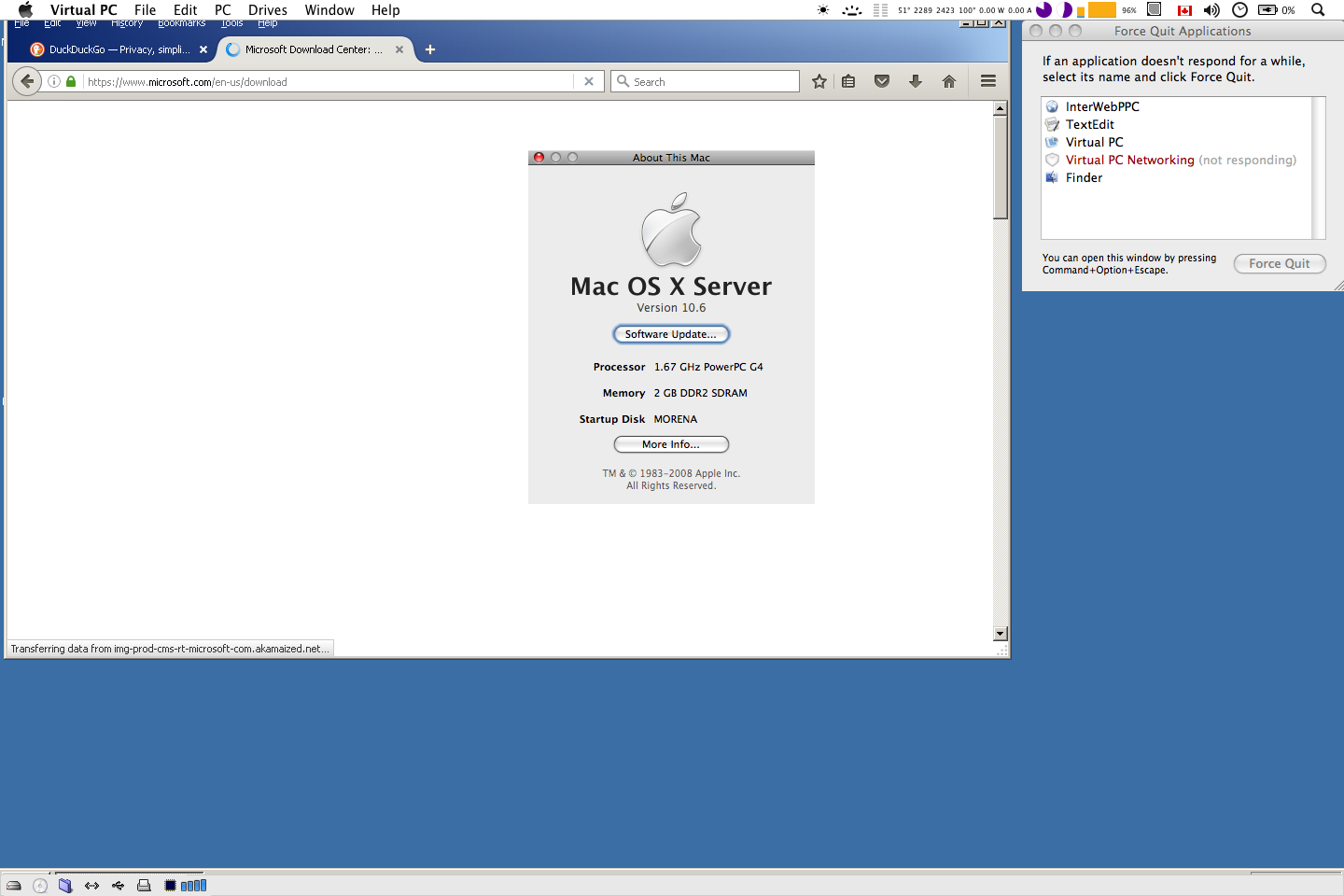The height and width of the screenshot is (896, 1344).
Task: Click Software Update button in About This Mac
Action: (671, 334)
